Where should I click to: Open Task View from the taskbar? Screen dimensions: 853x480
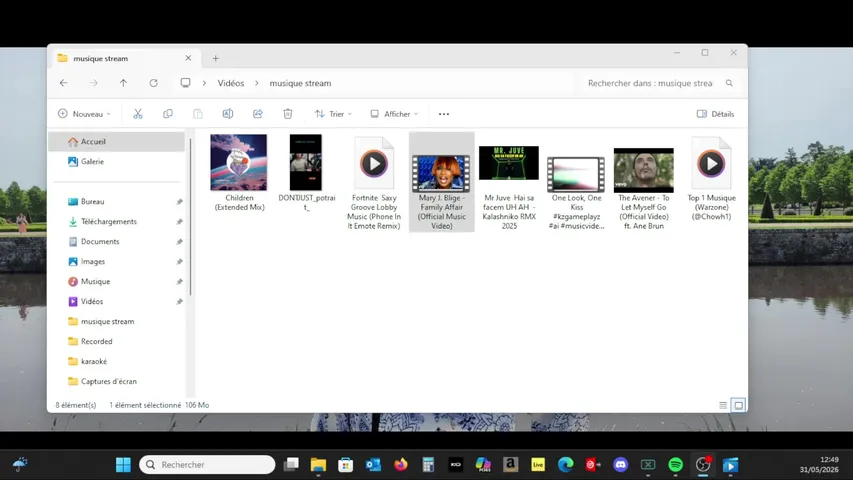click(291, 465)
